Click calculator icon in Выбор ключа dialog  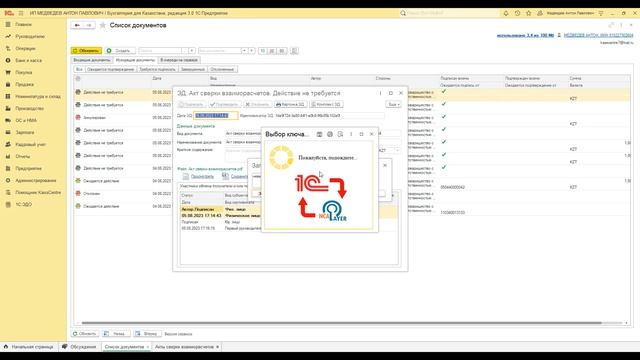320,134
